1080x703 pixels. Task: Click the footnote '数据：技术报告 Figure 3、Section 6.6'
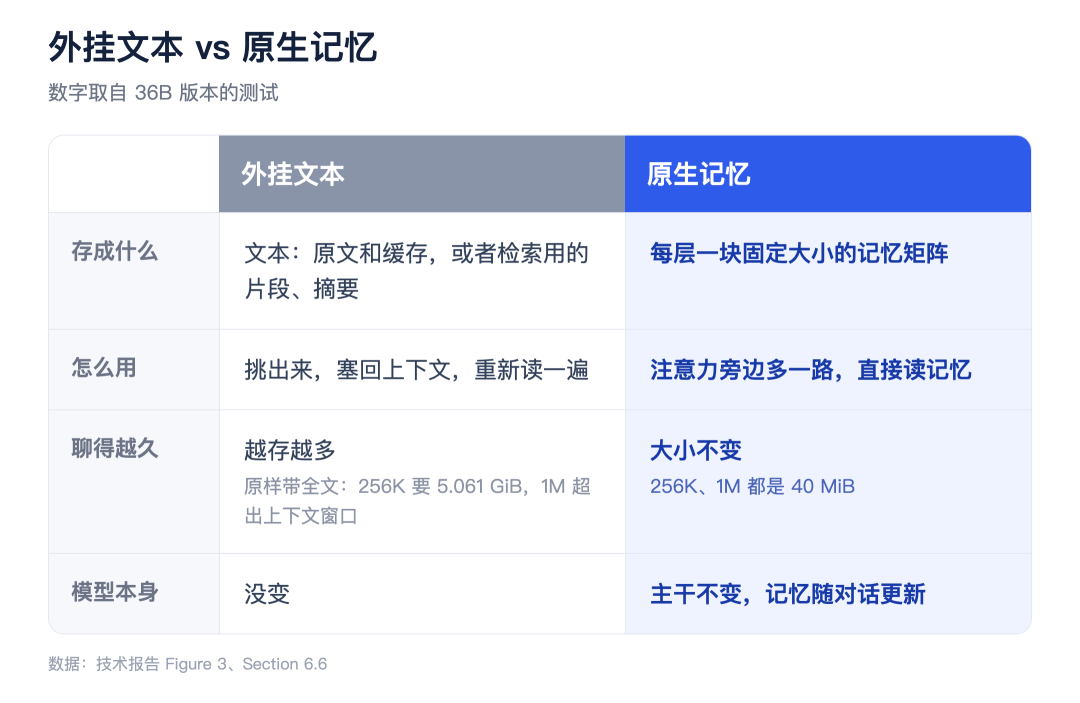187,664
